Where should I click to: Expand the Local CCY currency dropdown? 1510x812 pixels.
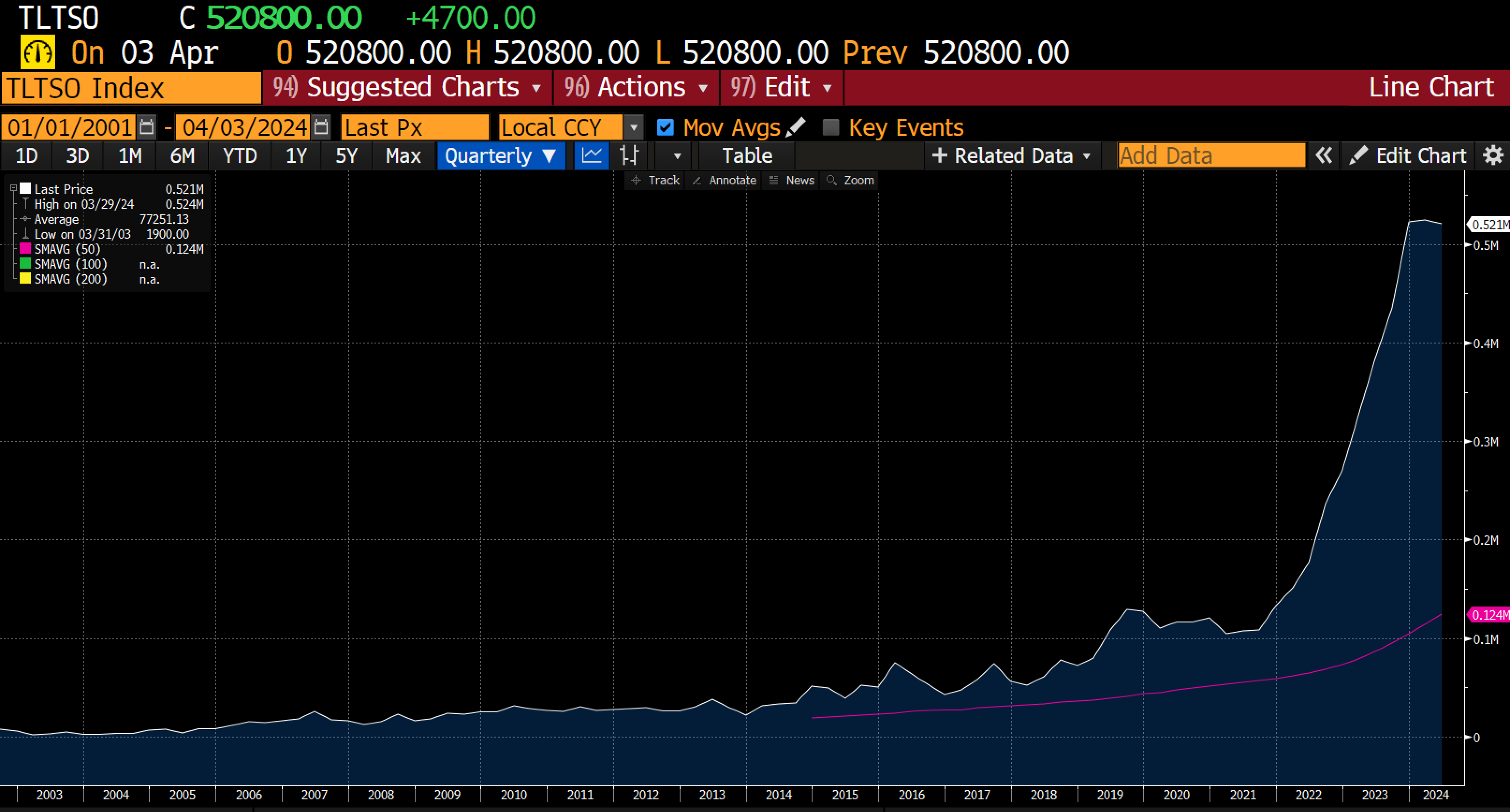[x=634, y=127]
